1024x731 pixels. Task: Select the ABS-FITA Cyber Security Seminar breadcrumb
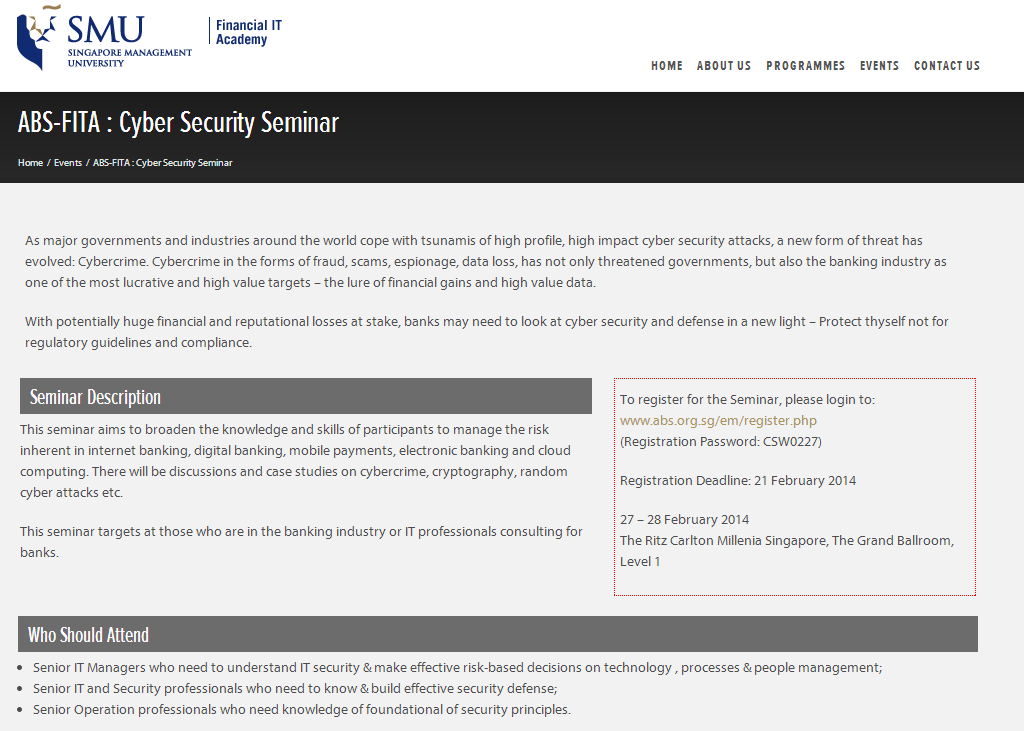pyautogui.click(x=163, y=163)
